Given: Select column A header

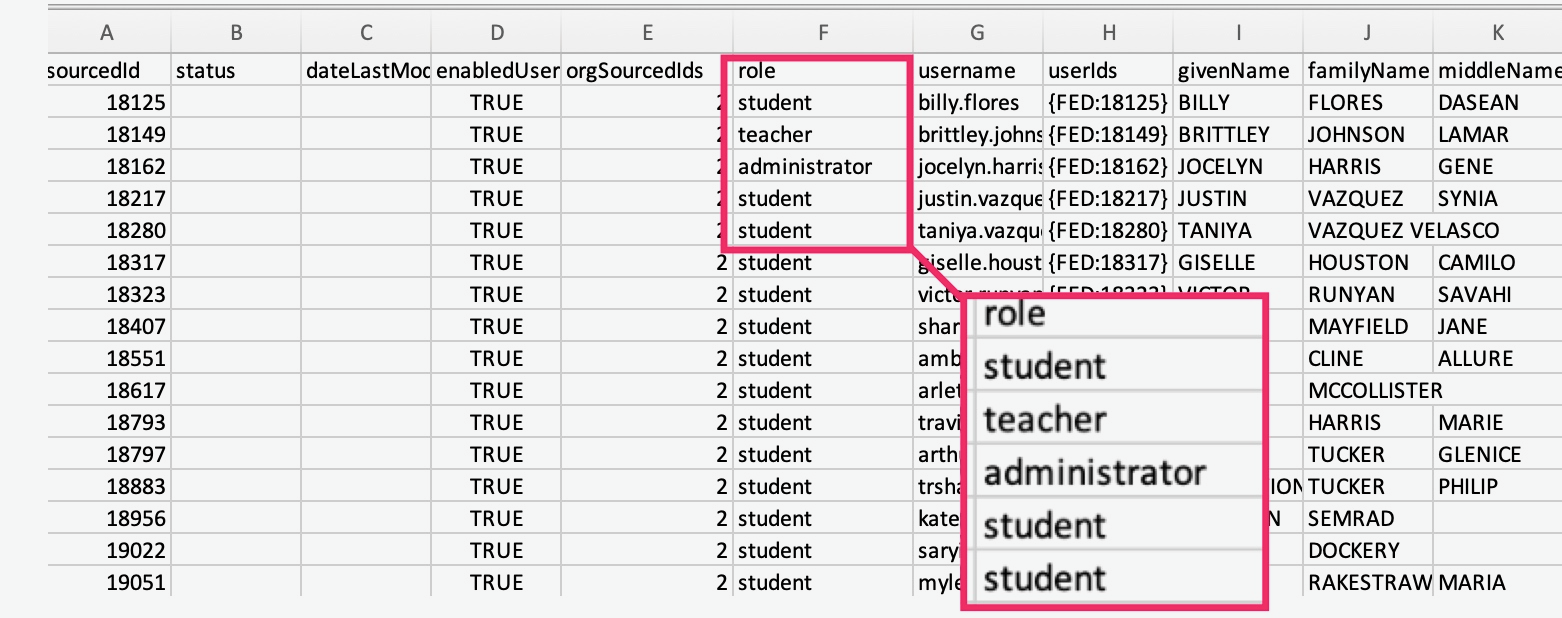Looking at the screenshot, I should (107, 33).
